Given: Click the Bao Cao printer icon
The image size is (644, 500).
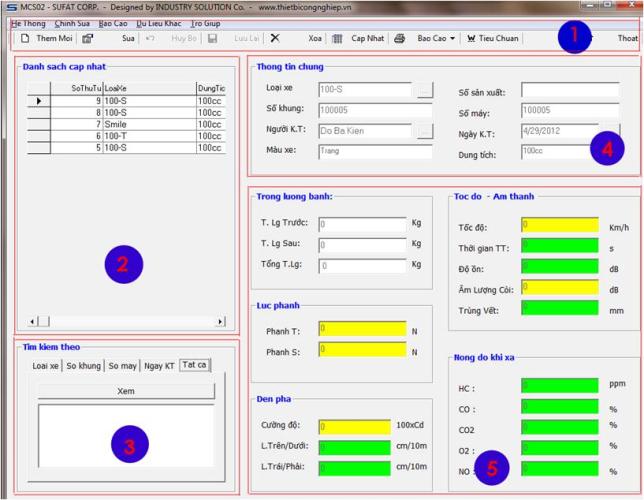Looking at the screenshot, I should 399,39.
